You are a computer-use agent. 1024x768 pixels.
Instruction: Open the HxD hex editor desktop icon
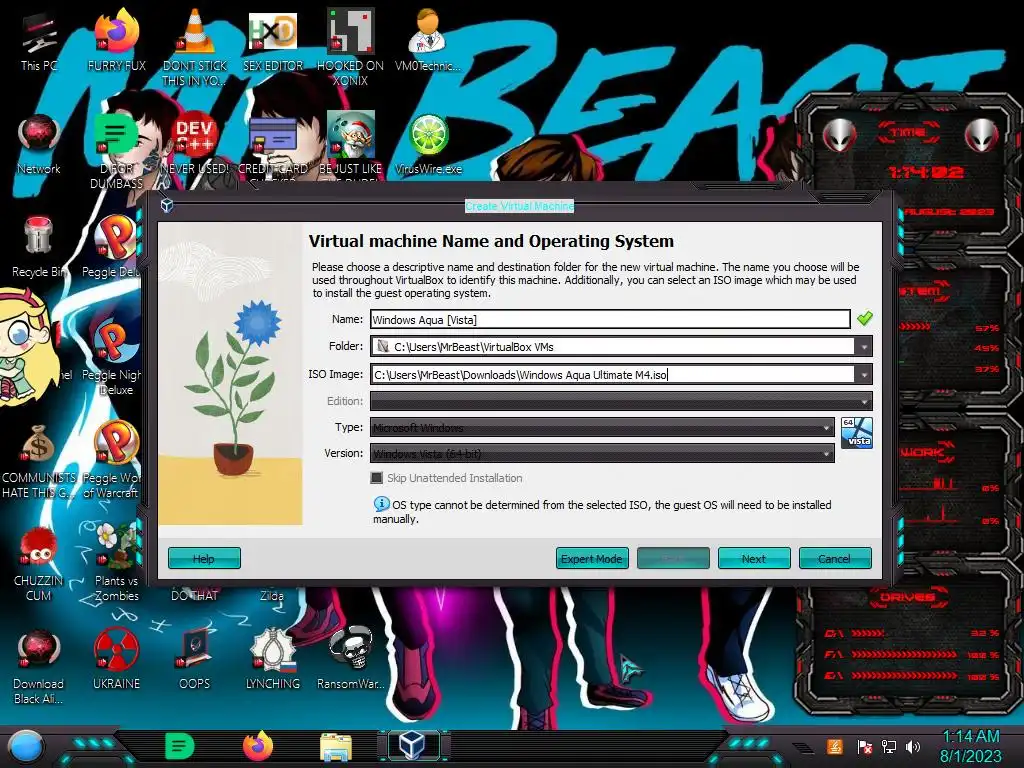(272, 40)
